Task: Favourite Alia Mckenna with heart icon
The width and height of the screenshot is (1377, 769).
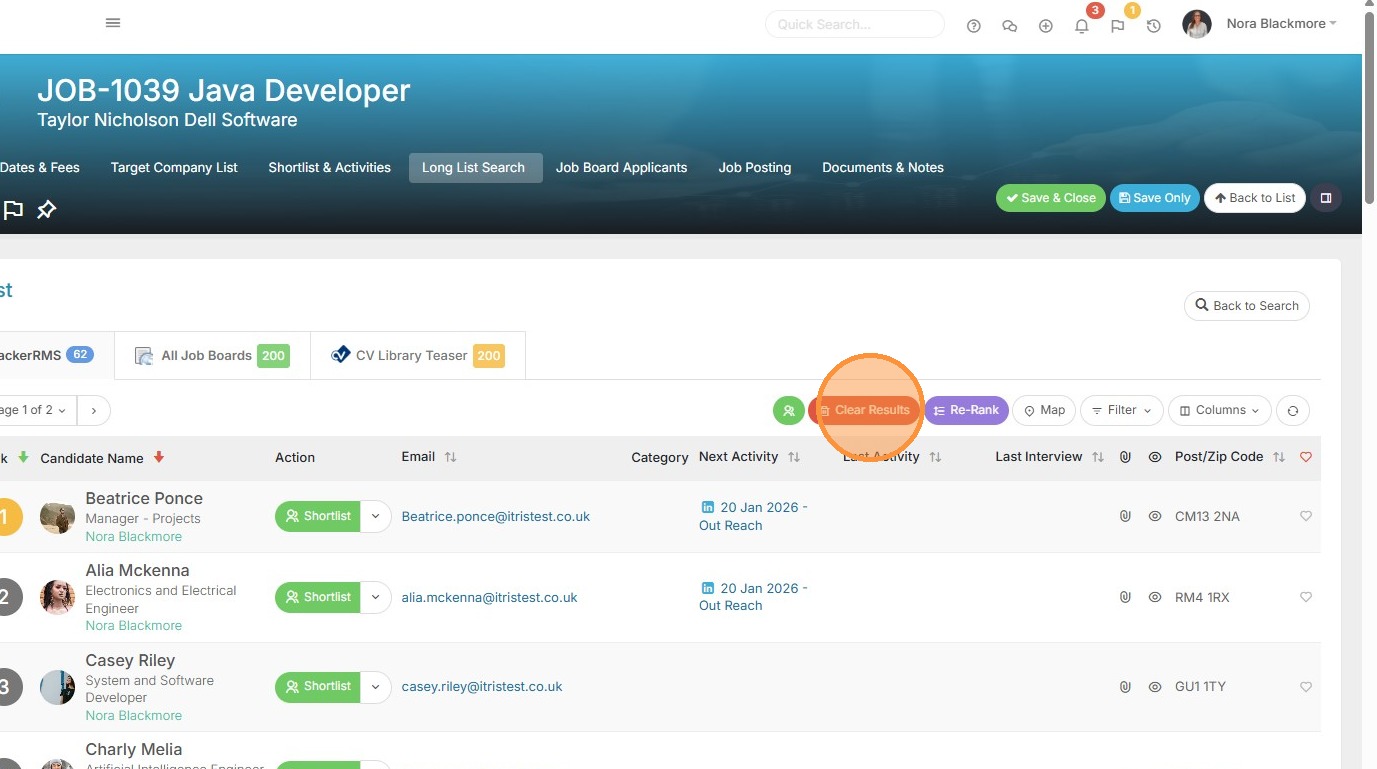Action: click(x=1305, y=597)
